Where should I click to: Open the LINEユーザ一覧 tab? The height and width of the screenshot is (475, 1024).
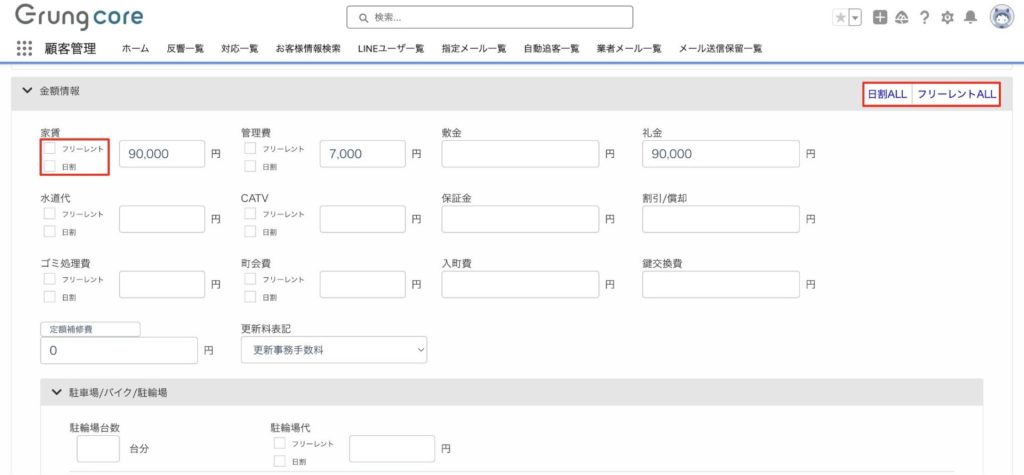tap(390, 48)
